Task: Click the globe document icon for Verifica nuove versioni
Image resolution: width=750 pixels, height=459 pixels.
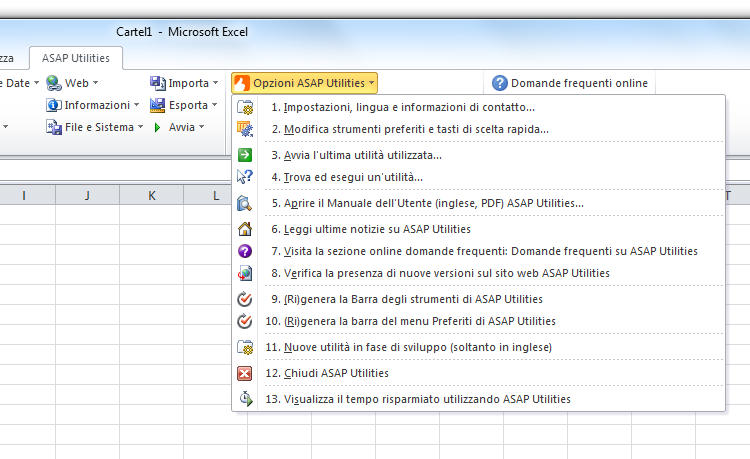Action: tap(245, 273)
